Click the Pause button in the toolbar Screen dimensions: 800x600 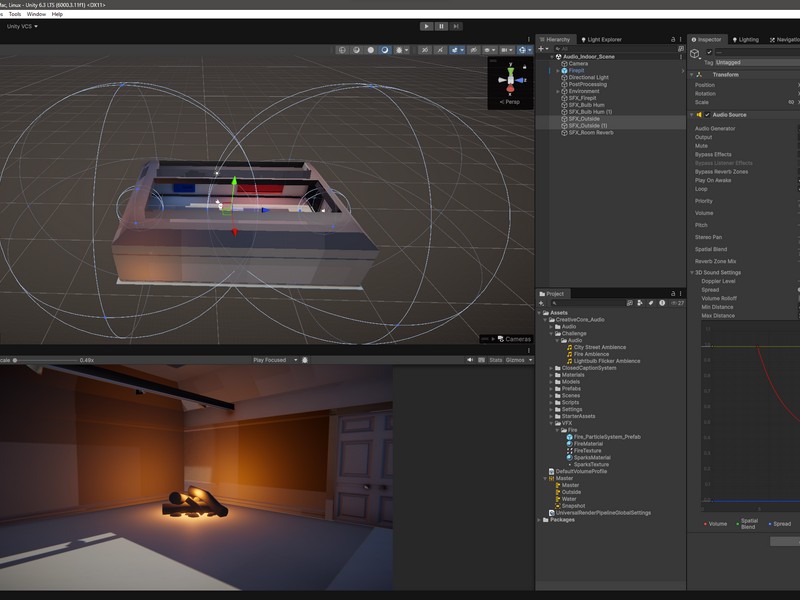coord(441,27)
